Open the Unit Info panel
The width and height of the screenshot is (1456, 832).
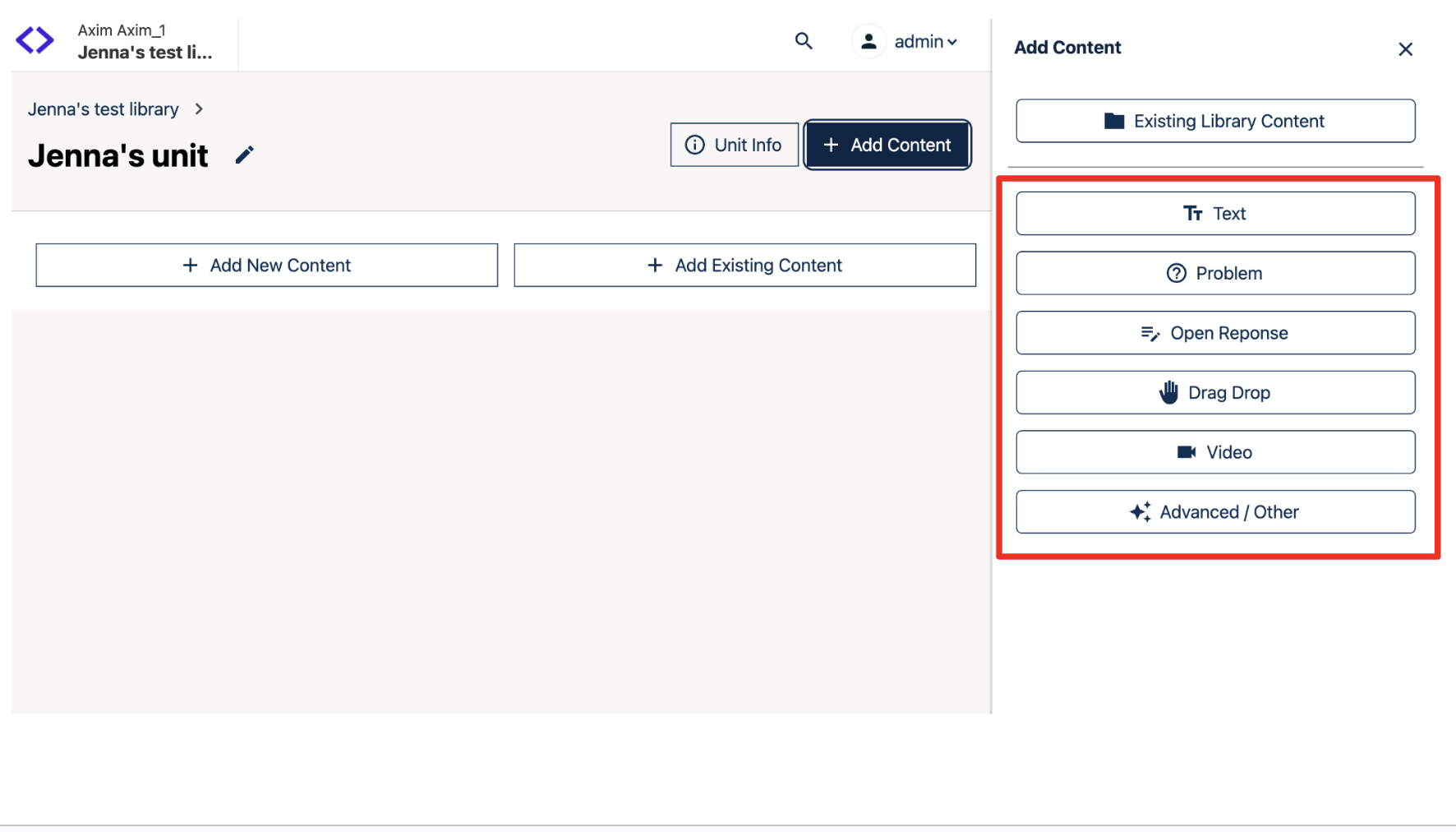pos(734,145)
